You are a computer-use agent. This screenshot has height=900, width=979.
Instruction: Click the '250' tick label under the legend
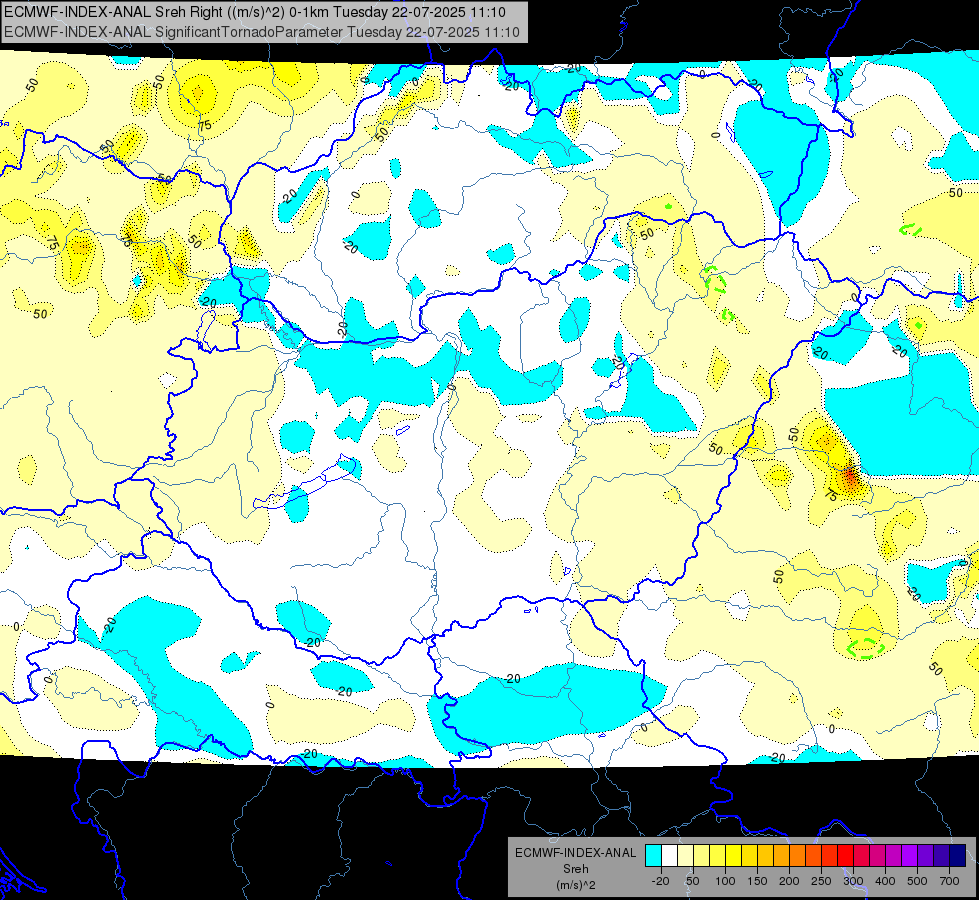[x=821, y=881]
